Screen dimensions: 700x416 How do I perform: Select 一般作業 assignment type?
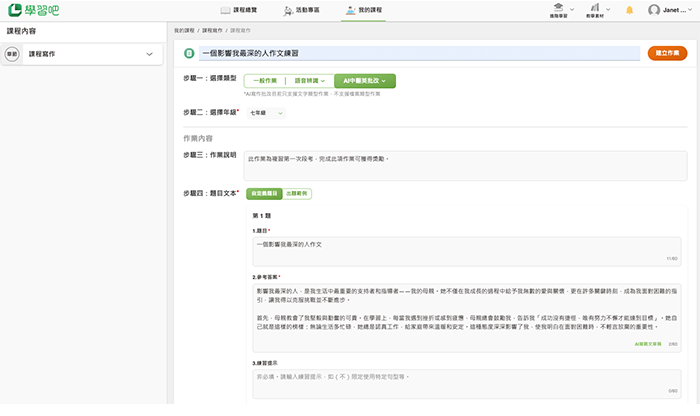coord(264,80)
